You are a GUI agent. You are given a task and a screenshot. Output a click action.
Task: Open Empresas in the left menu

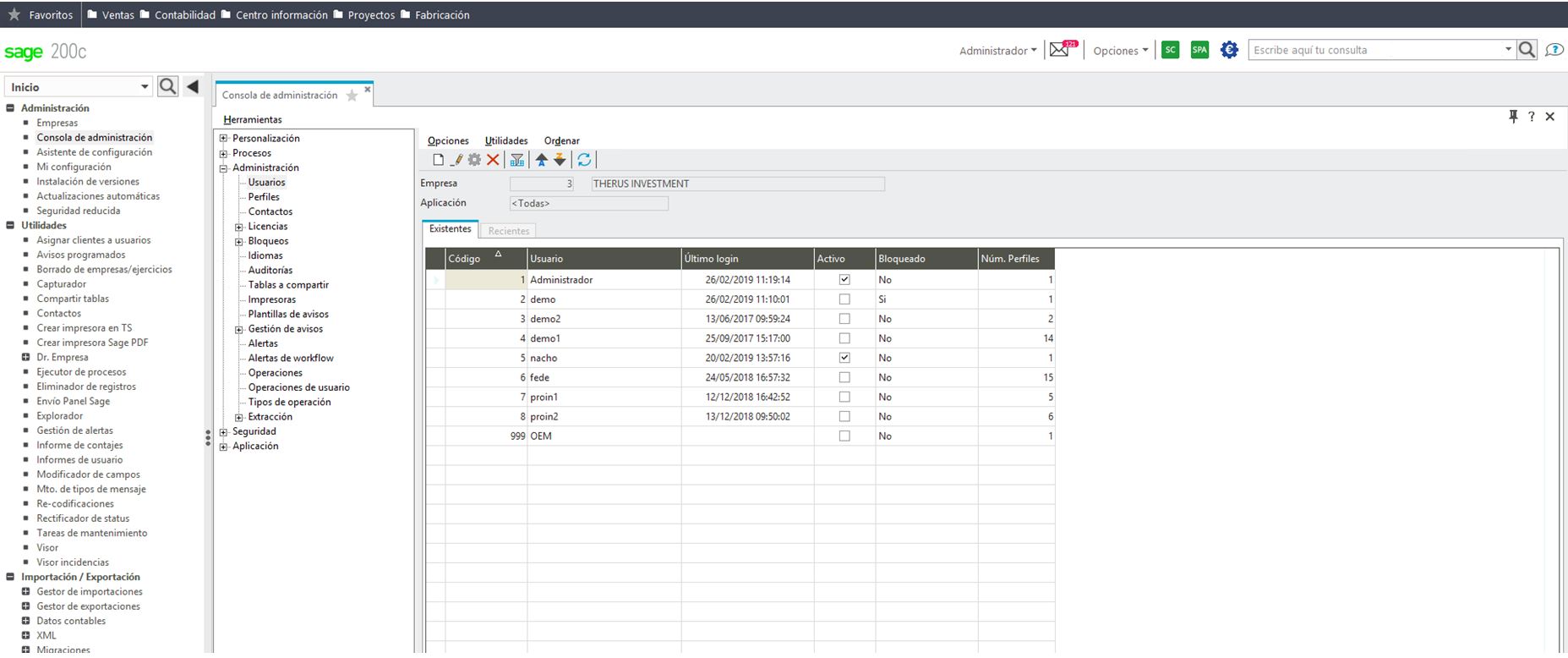click(57, 123)
